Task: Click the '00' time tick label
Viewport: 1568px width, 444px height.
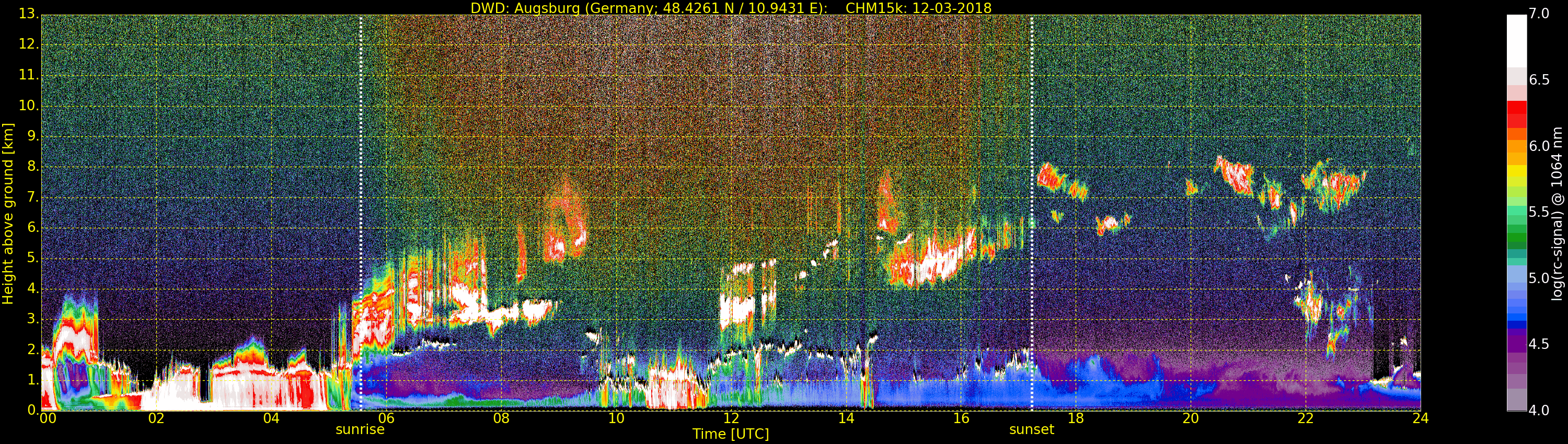Action: (48, 418)
